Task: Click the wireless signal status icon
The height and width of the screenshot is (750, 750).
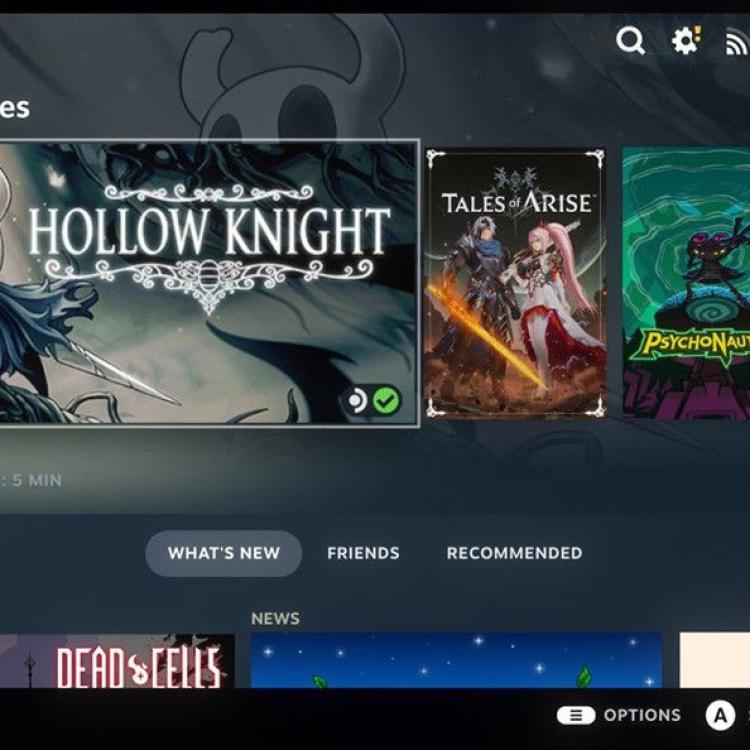Action: coord(737,42)
